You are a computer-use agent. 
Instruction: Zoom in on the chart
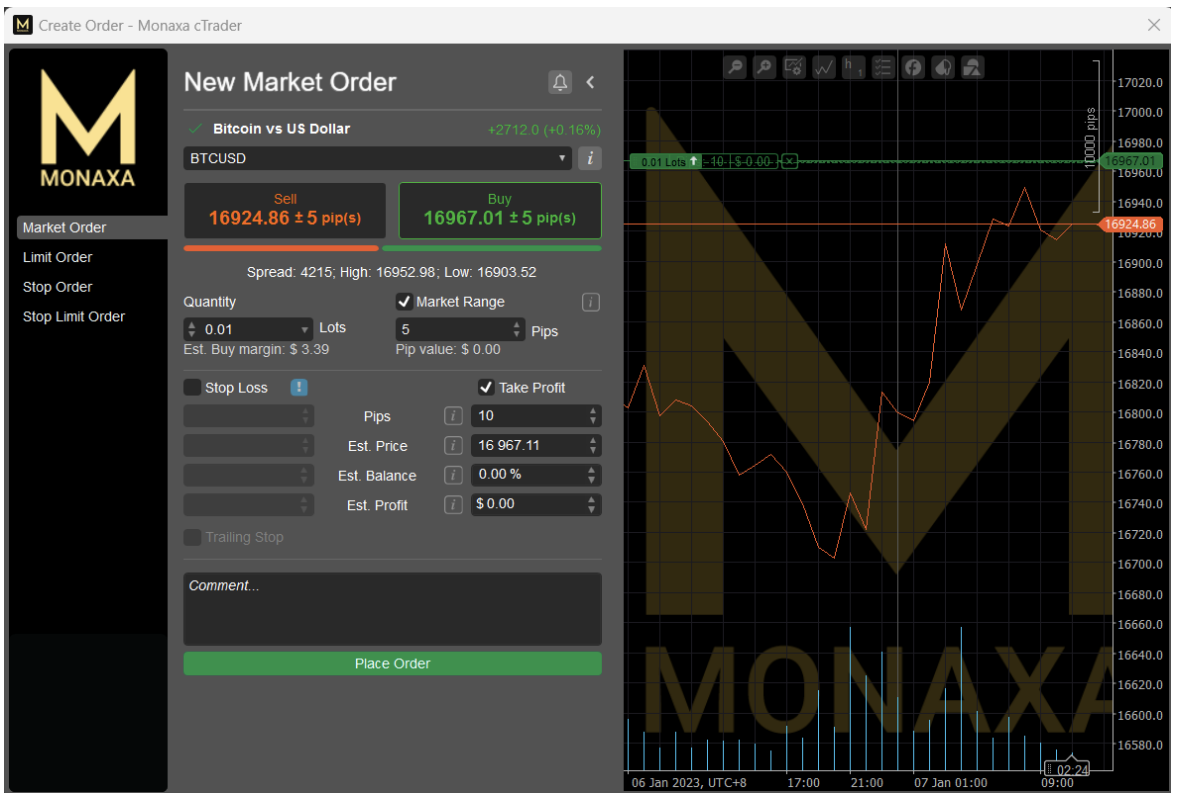[x=764, y=68]
